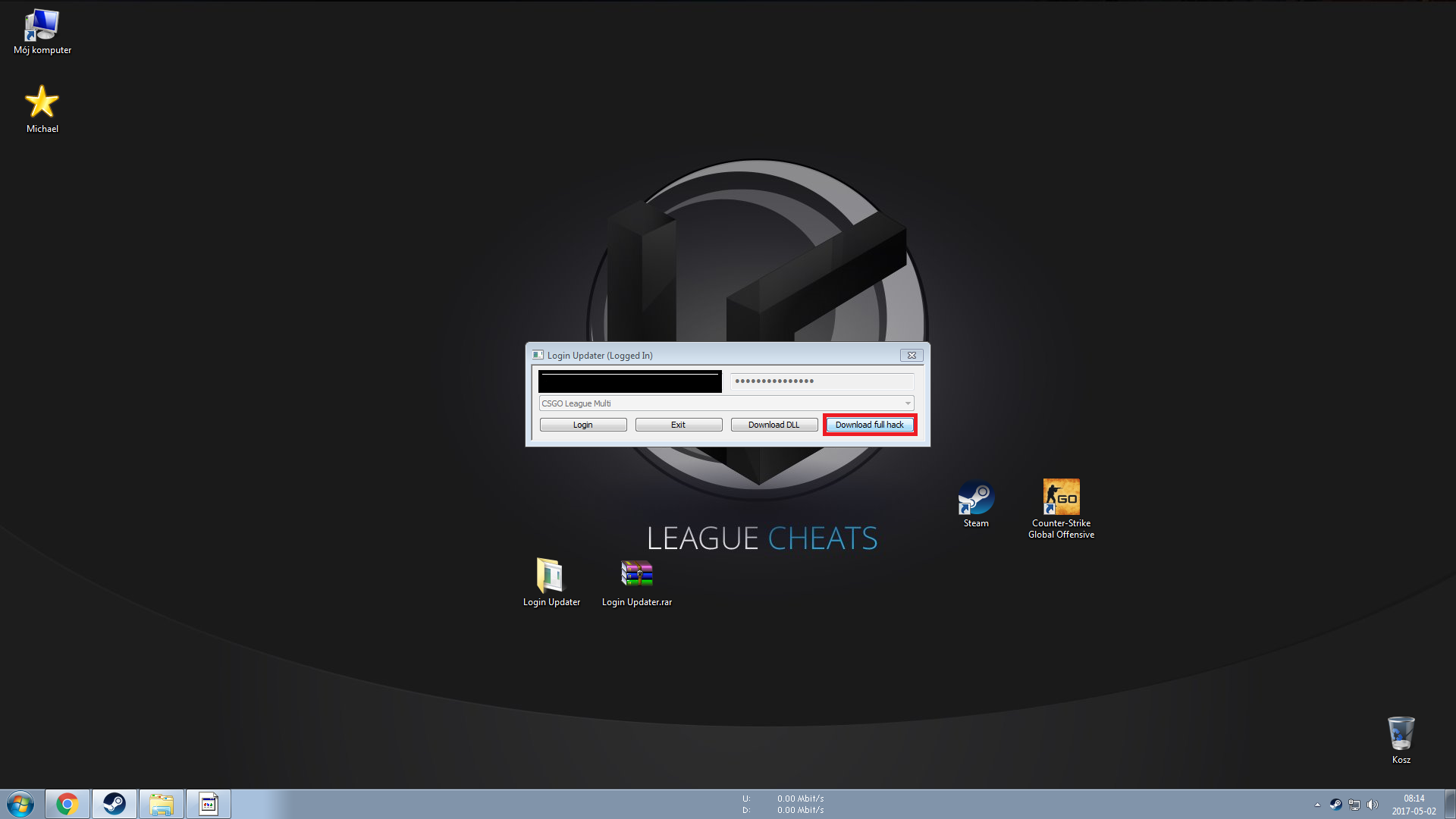The image size is (1456, 819).
Task: Click the download speed meter on taskbar
Action: click(783, 810)
